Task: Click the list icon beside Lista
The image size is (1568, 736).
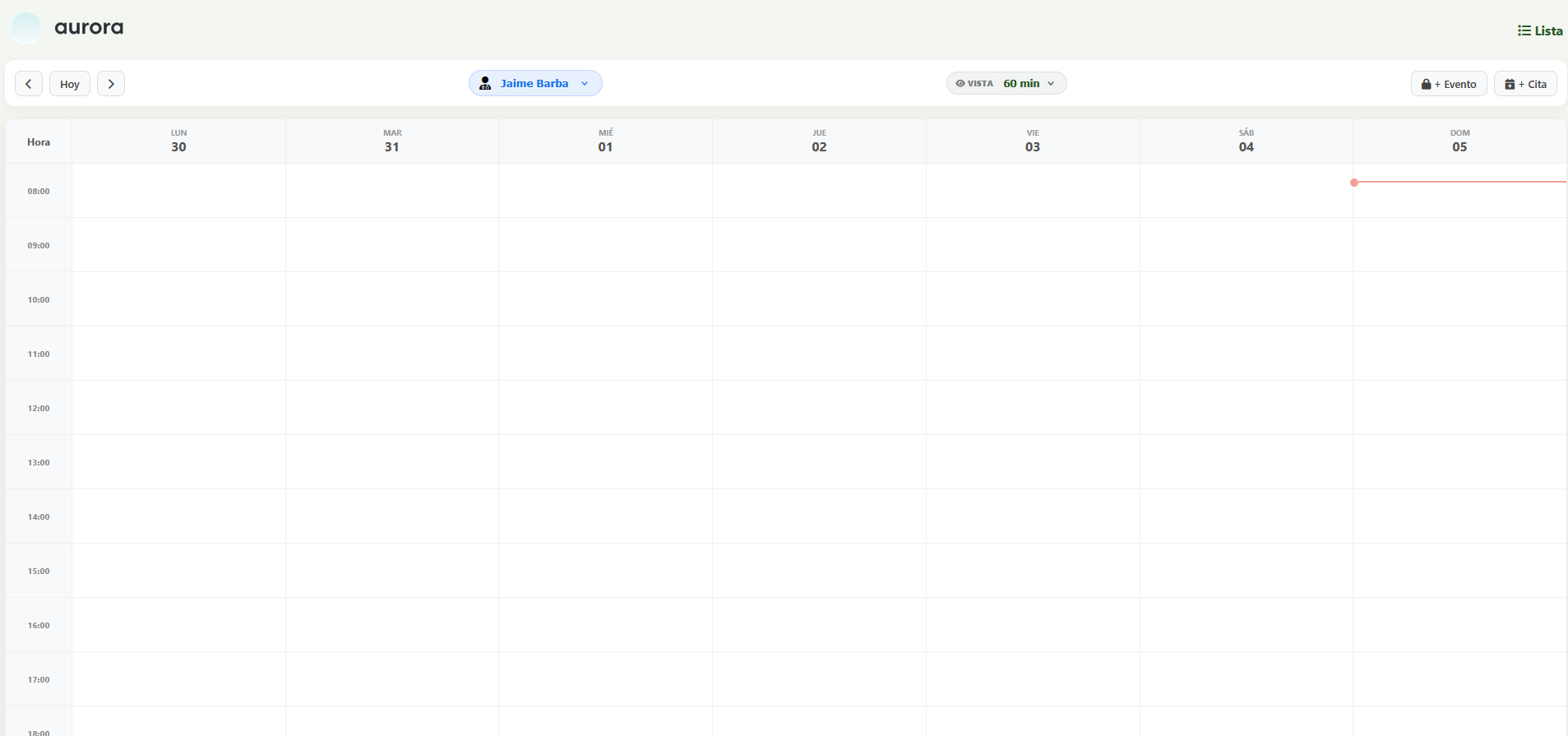Action: [x=1524, y=30]
